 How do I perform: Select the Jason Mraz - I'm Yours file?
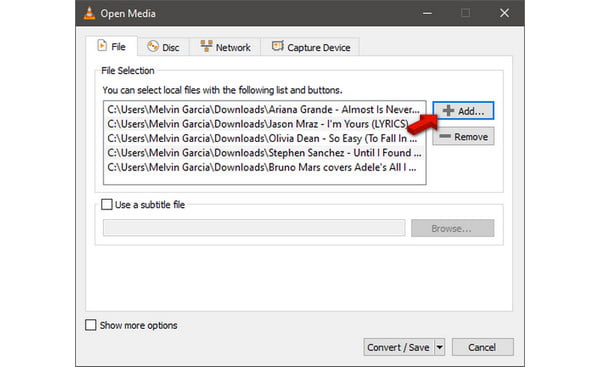pyautogui.click(x=264, y=124)
